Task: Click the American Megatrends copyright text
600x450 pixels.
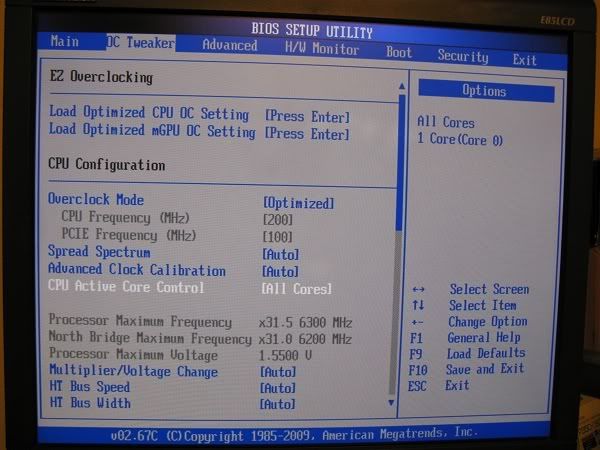Action: coord(294,435)
